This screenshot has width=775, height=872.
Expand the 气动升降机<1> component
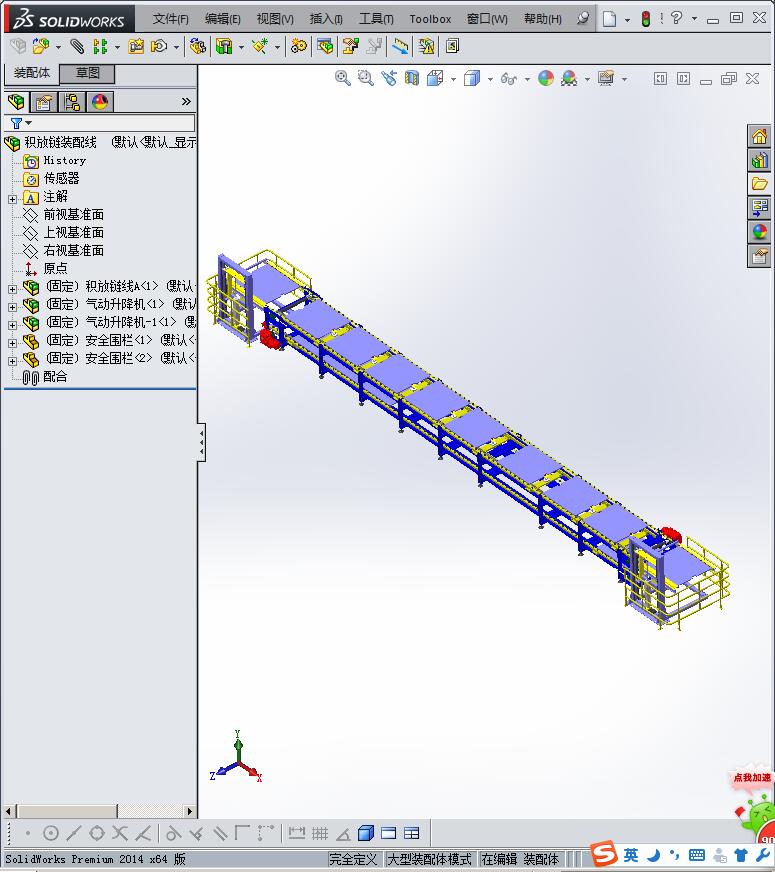(x=12, y=307)
